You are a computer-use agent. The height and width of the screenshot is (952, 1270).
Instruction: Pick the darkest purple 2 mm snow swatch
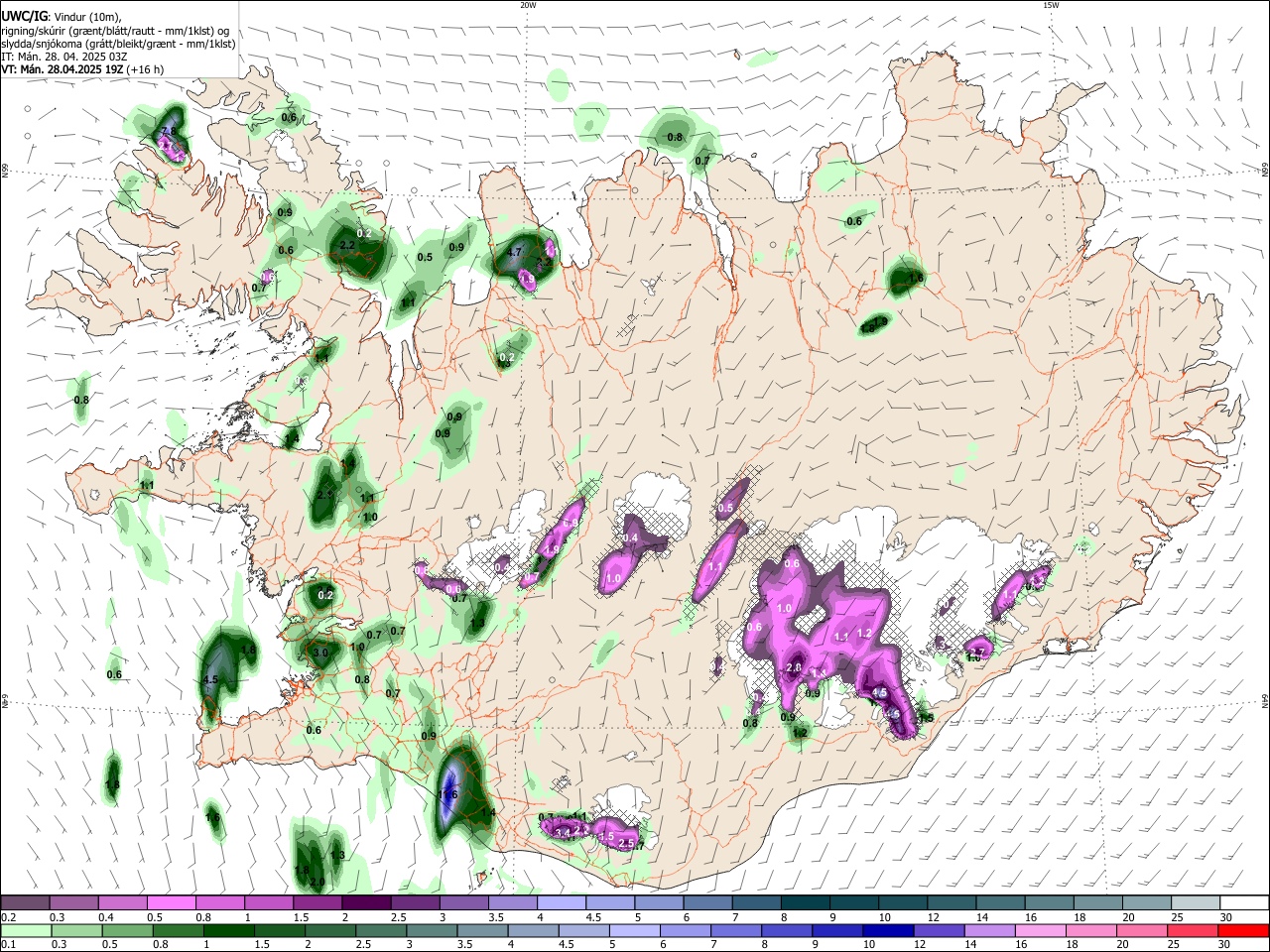point(365,903)
